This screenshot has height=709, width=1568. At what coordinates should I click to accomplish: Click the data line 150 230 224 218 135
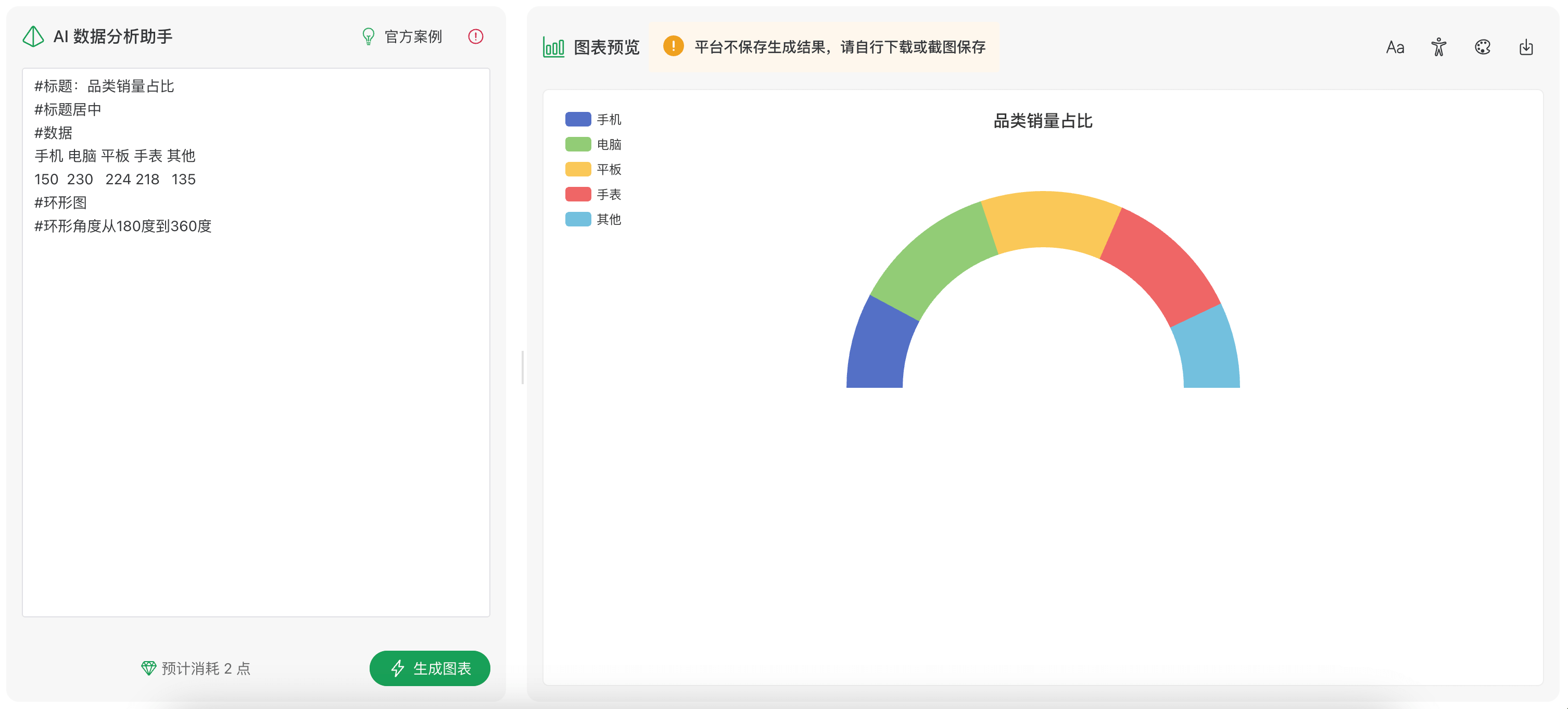[x=115, y=180]
